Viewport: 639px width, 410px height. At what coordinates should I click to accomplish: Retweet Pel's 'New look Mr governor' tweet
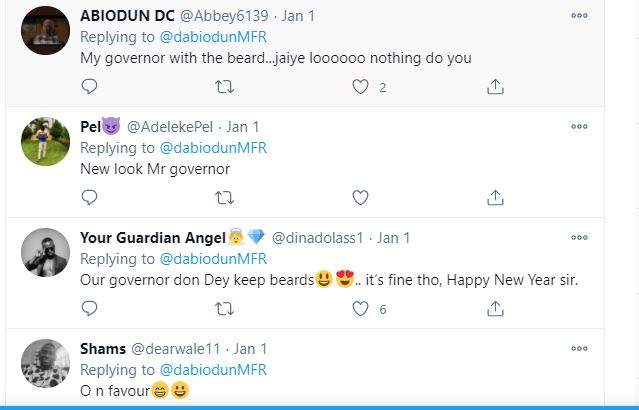[x=225, y=198]
